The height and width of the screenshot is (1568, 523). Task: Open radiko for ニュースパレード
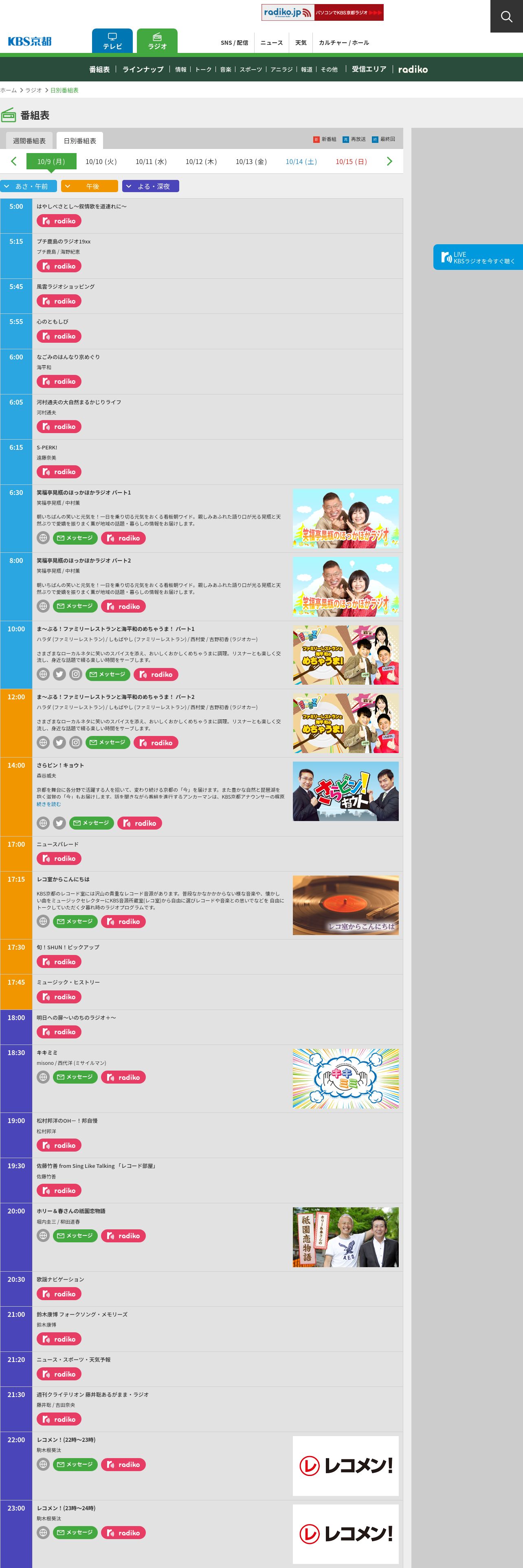(x=59, y=858)
